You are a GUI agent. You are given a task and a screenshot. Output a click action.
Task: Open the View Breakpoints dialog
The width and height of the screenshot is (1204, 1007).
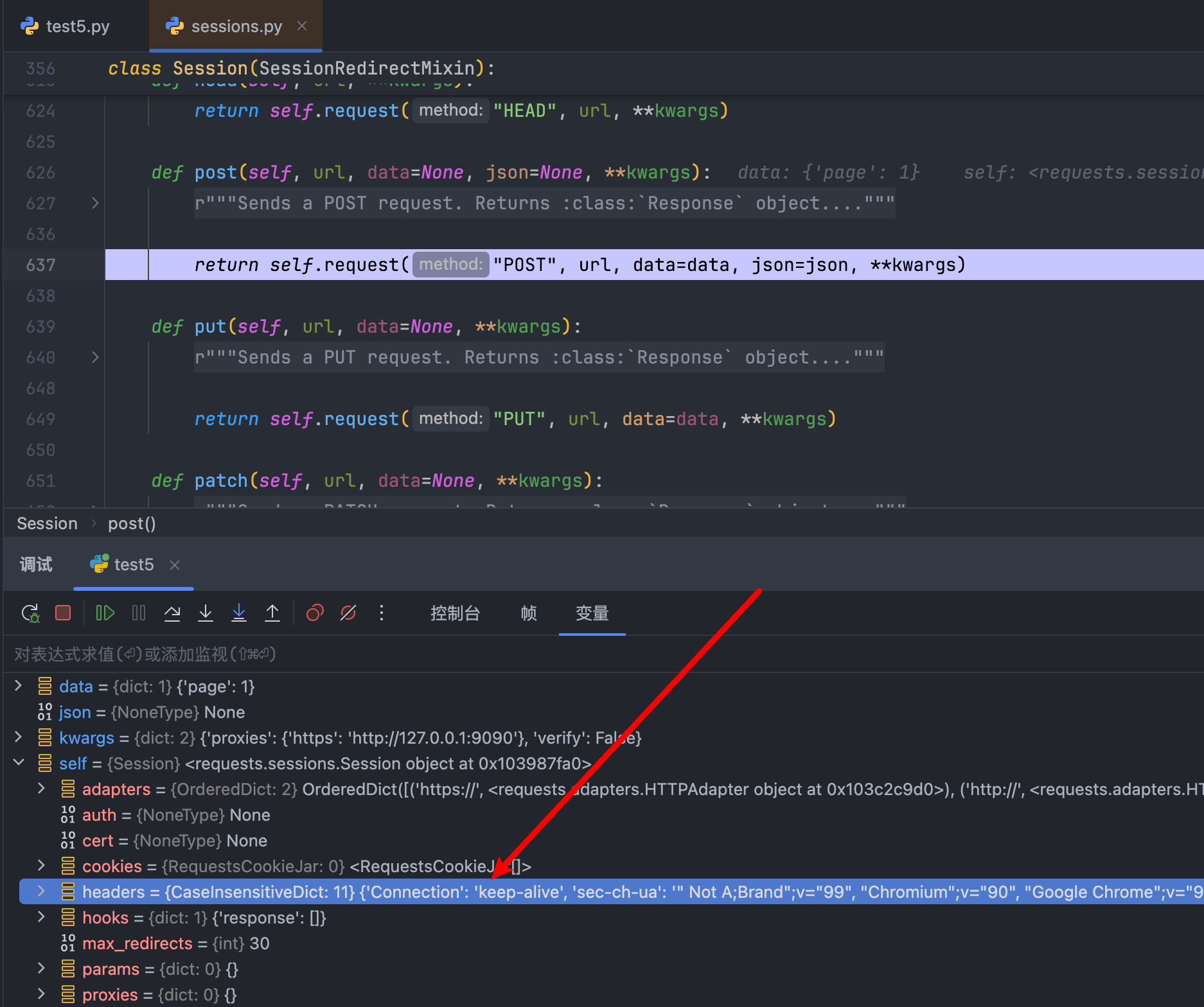pyautogui.click(x=315, y=613)
